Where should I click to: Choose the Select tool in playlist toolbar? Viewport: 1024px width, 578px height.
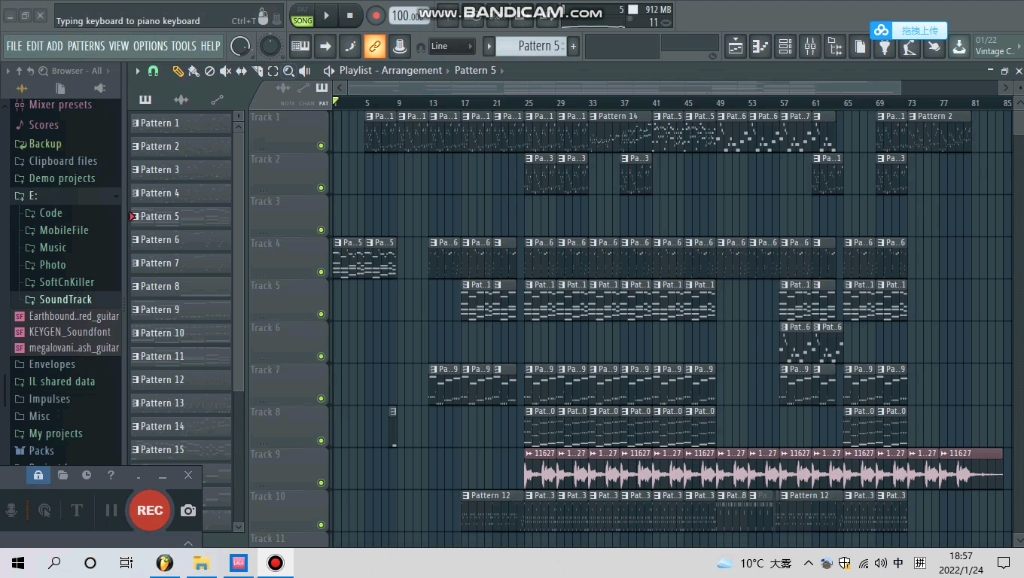click(x=273, y=71)
